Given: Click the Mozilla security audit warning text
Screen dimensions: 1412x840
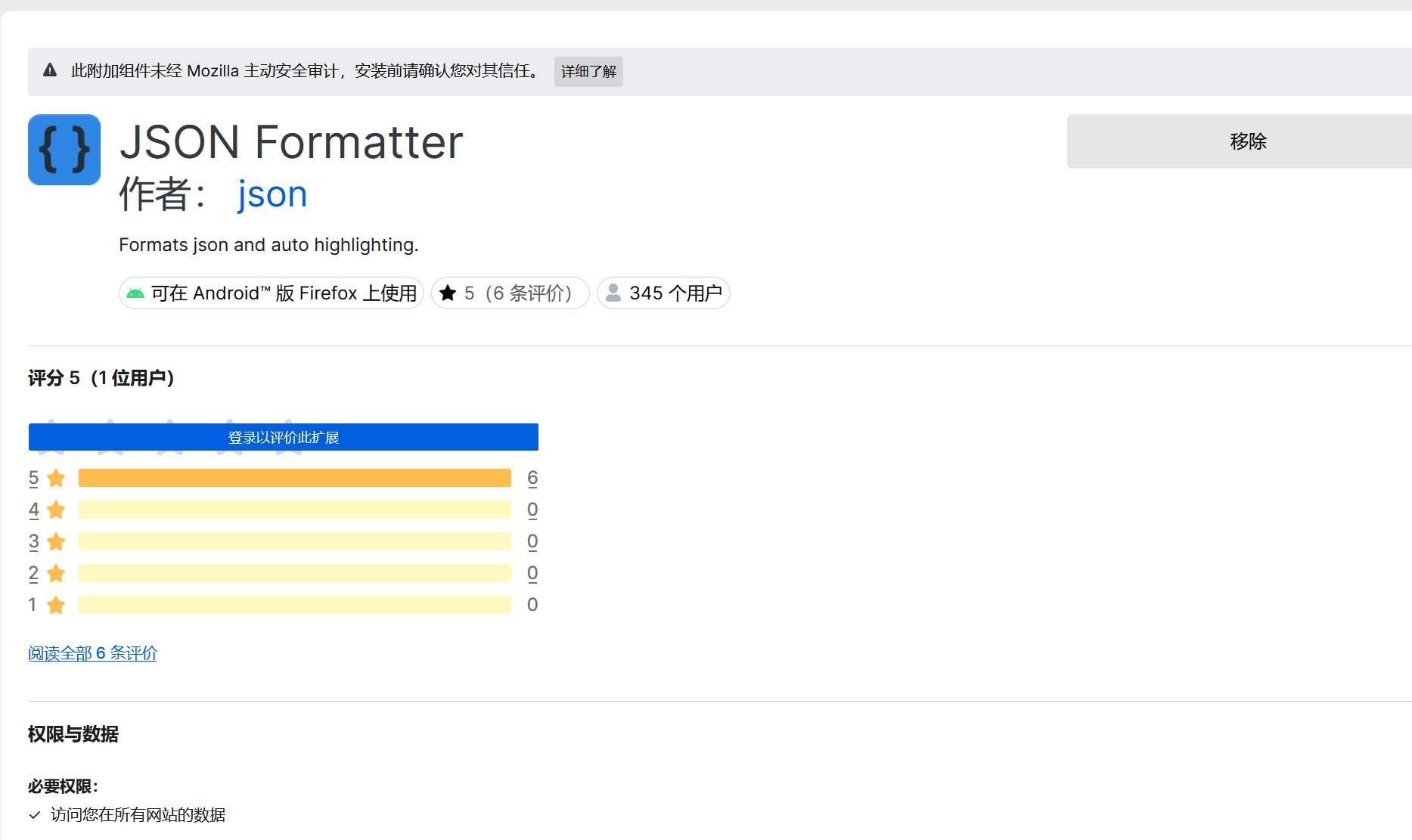Looking at the screenshot, I should pyautogui.click(x=307, y=71).
